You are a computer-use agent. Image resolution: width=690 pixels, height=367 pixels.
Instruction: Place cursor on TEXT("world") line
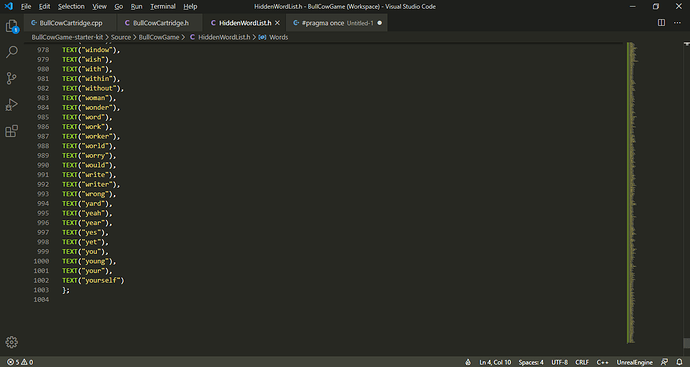pyautogui.click(x=89, y=146)
